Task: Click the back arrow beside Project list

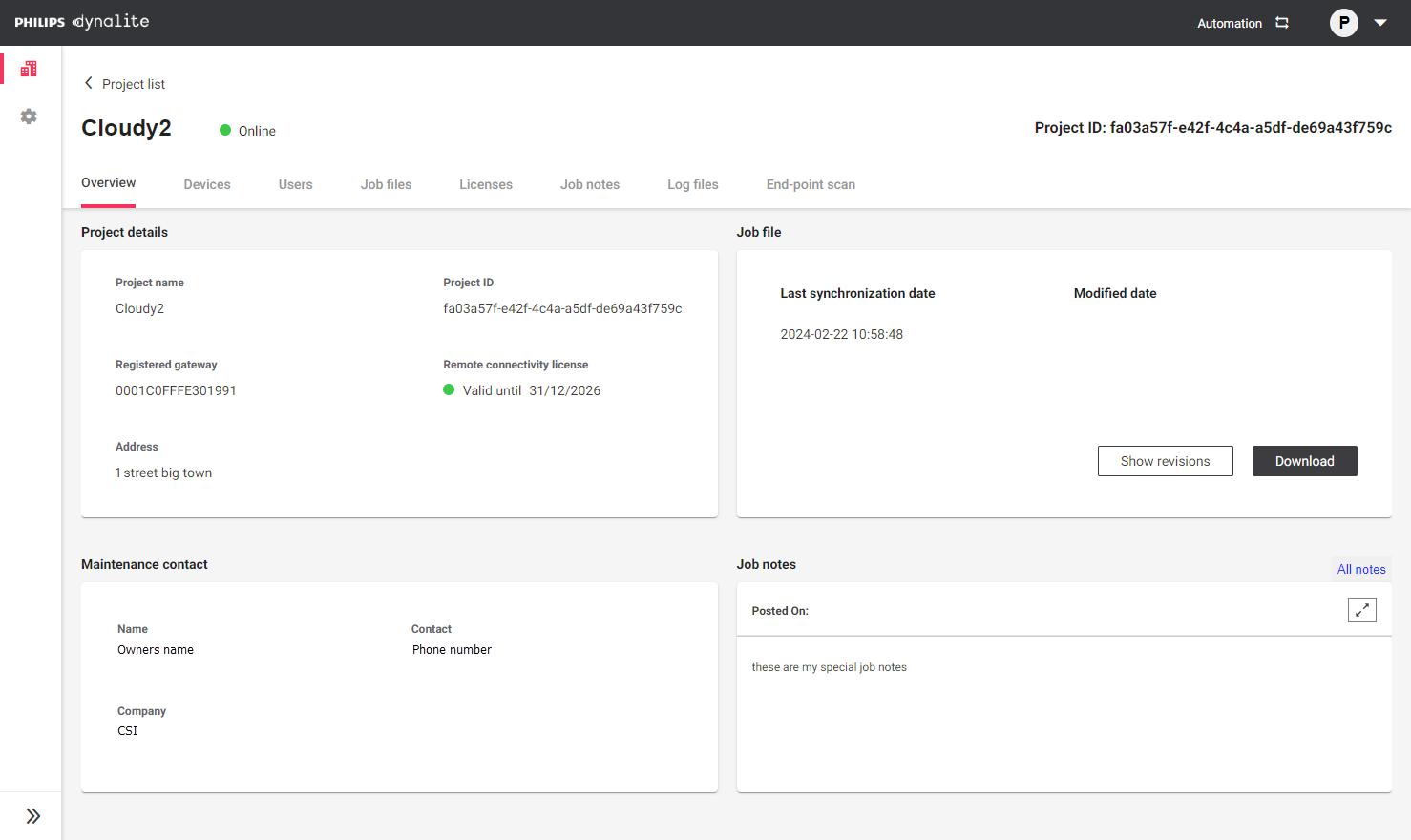Action: tap(88, 83)
